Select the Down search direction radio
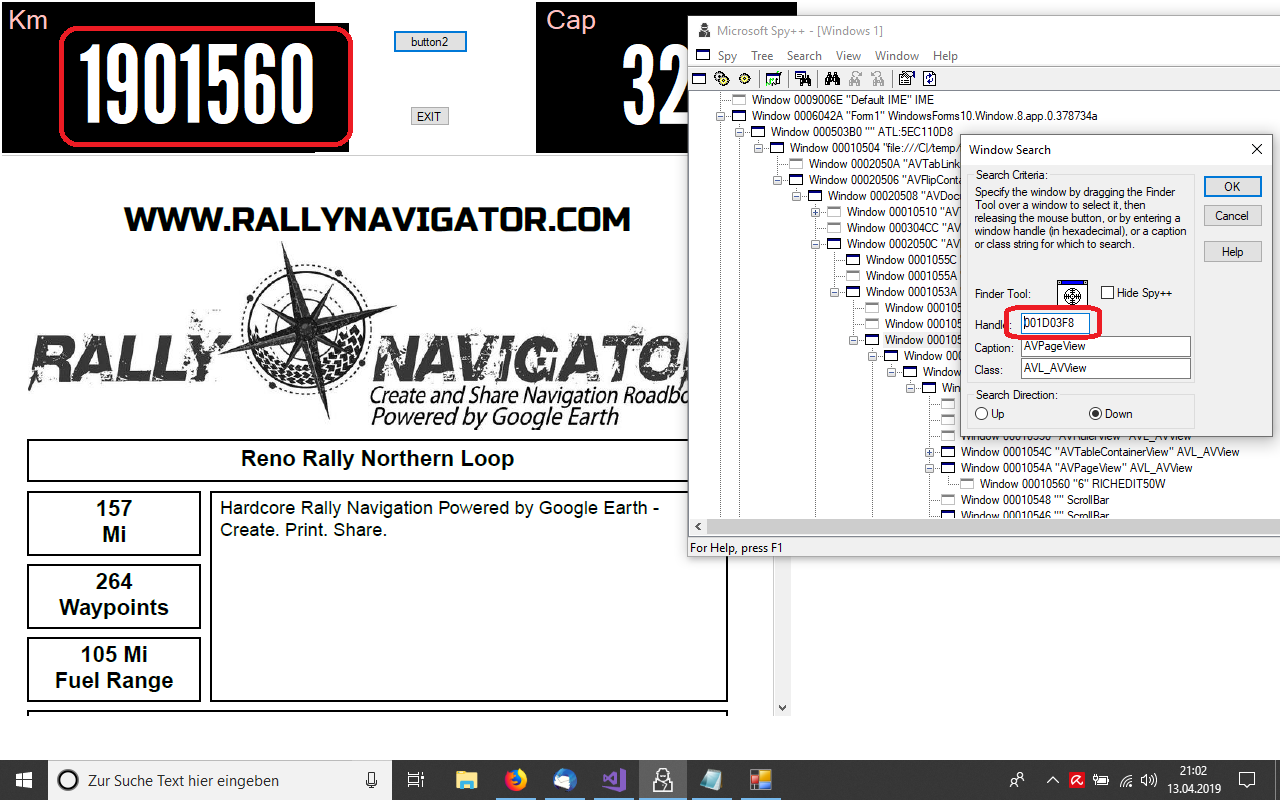 pyautogui.click(x=1095, y=414)
